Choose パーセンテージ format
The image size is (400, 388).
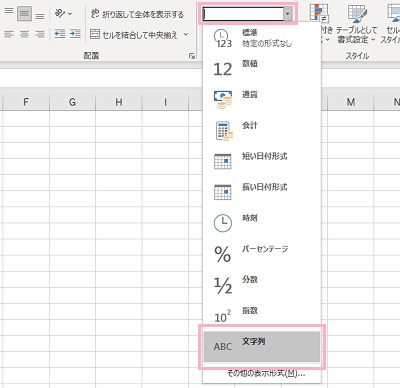click(262, 254)
